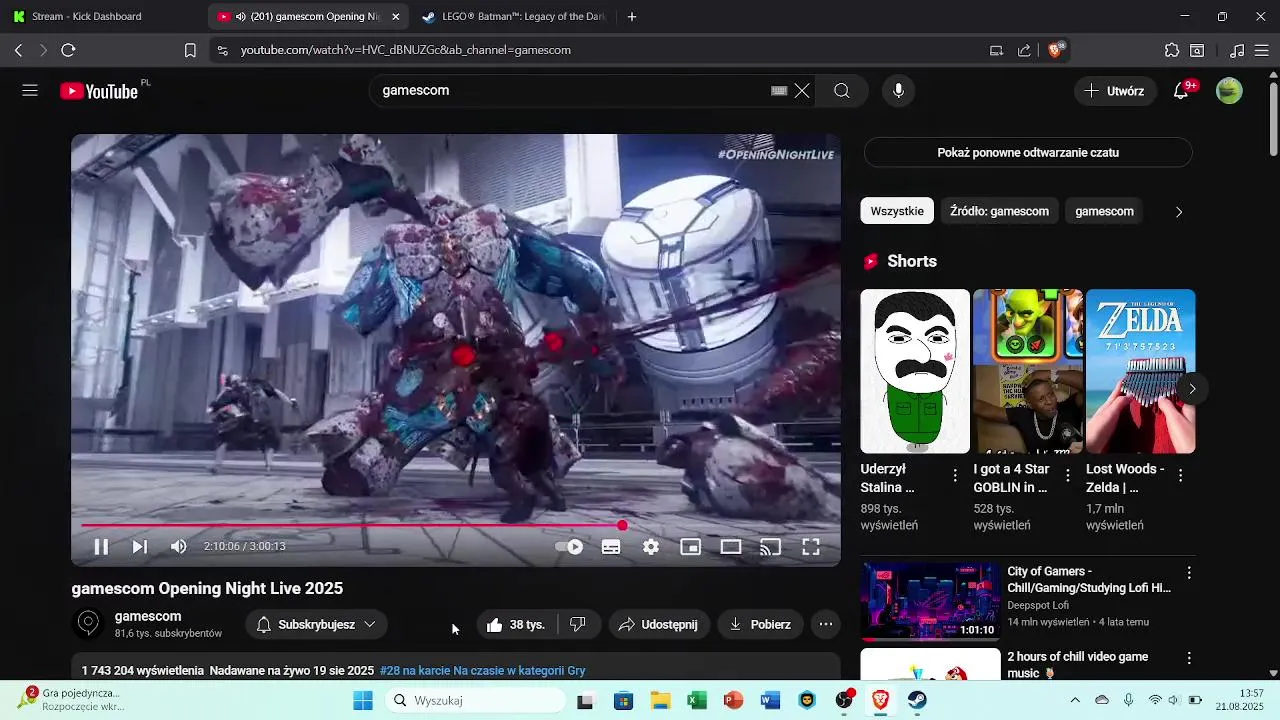Image resolution: width=1280 pixels, height=720 pixels.
Task: Open the on-screen keyboard icon in search box
Action: (x=779, y=91)
